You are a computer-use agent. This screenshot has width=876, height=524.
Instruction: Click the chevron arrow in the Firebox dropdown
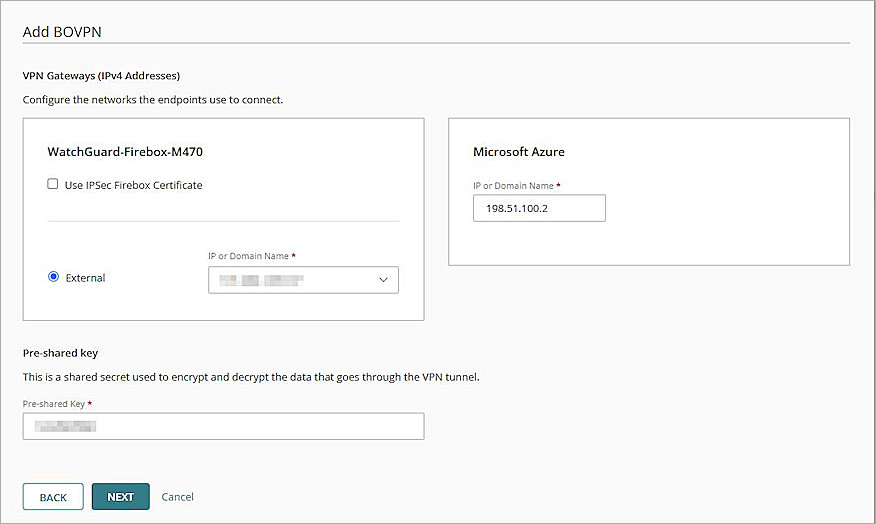(383, 280)
